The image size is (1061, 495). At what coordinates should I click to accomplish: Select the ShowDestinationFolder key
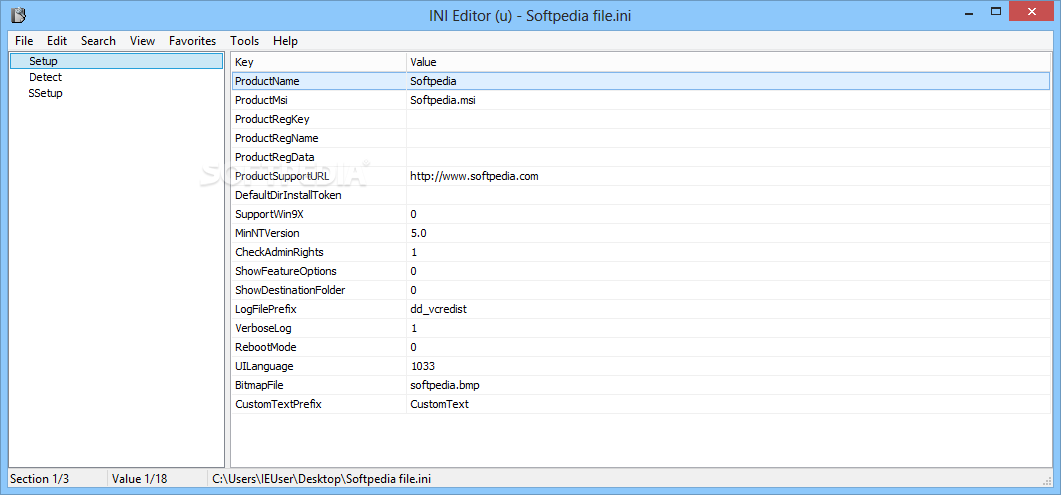[290, 289]
